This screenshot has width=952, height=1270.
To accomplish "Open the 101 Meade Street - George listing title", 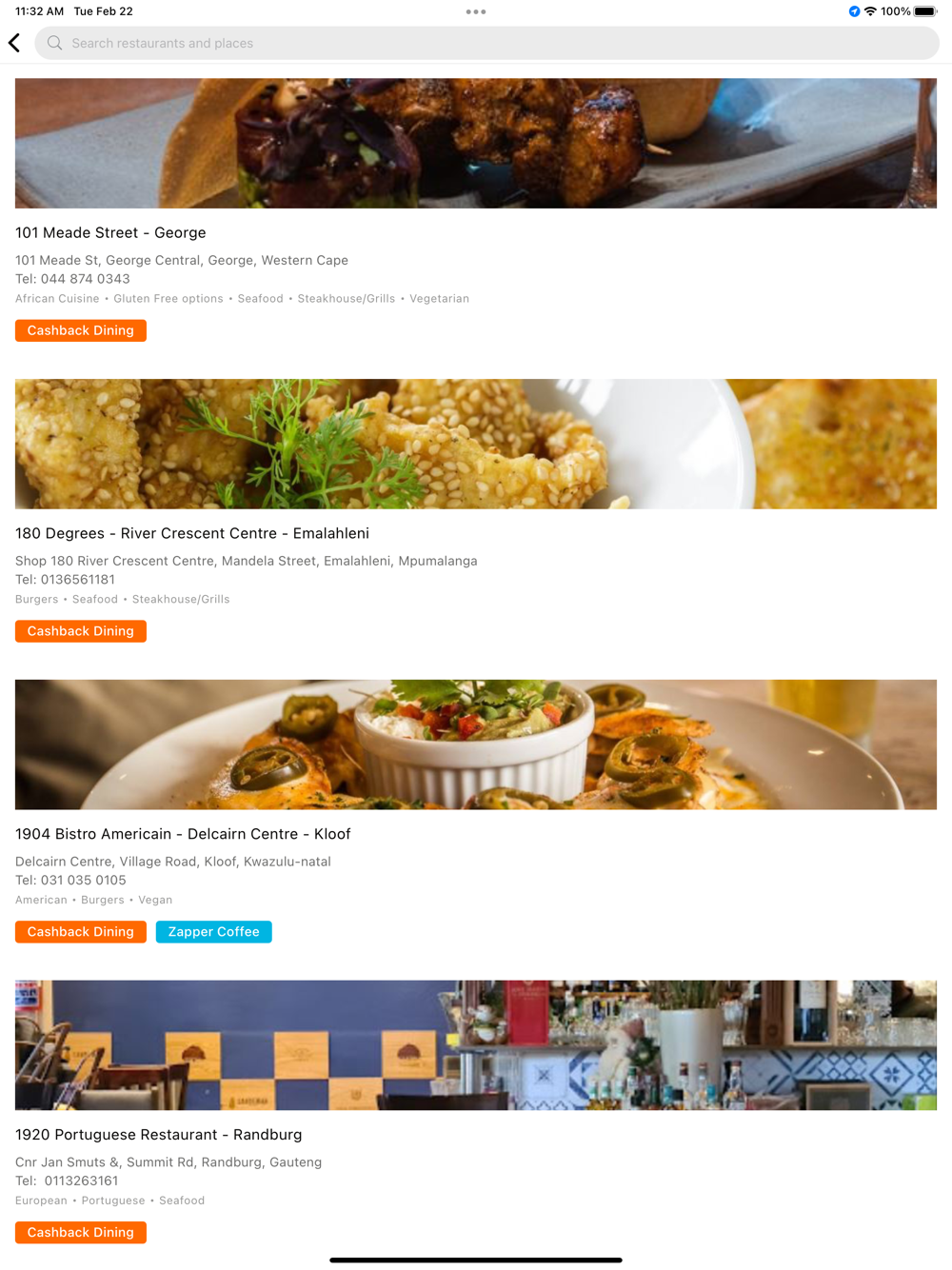I will coord(110,232).
